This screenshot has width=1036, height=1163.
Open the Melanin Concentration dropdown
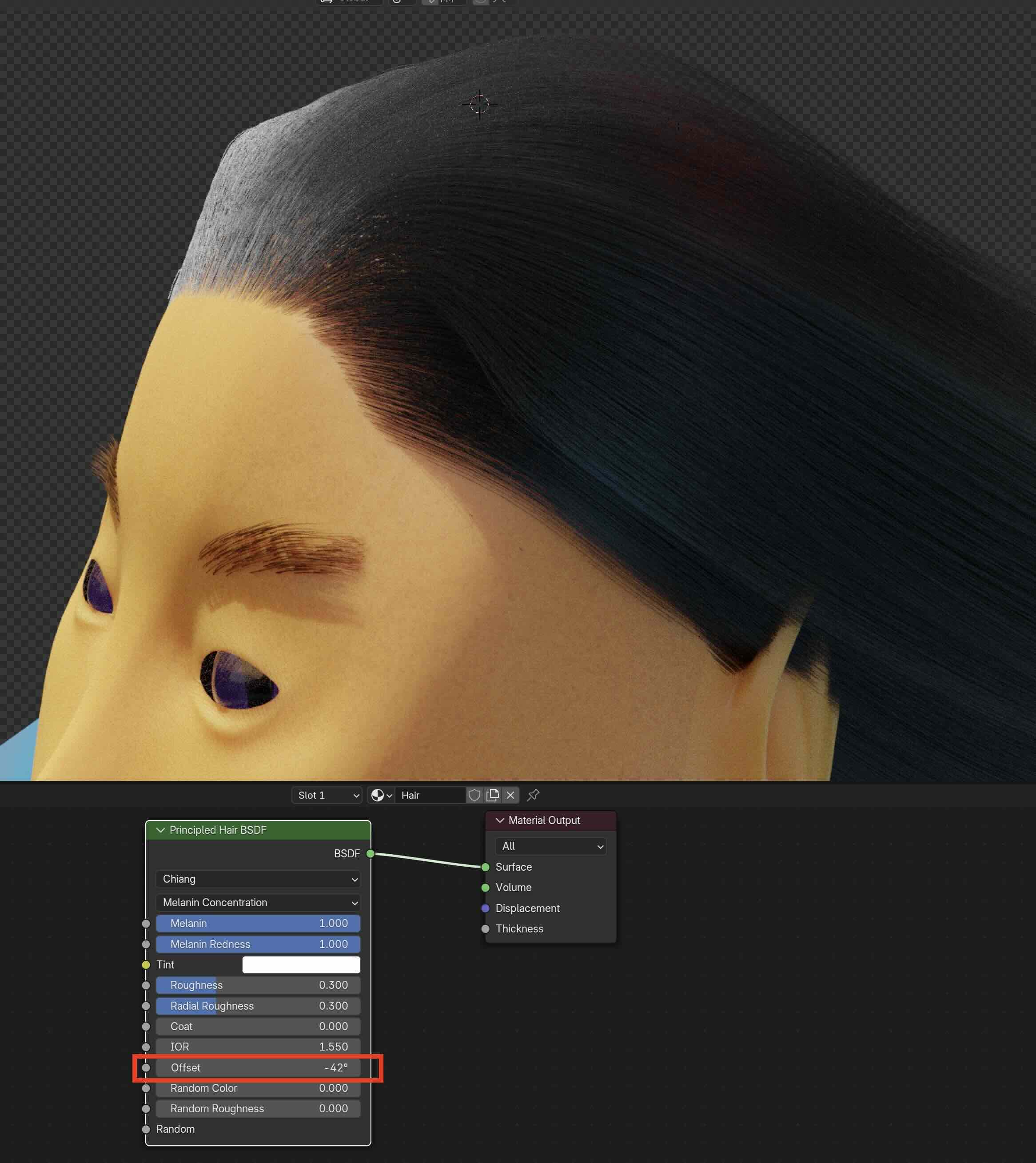coord(258,902)
